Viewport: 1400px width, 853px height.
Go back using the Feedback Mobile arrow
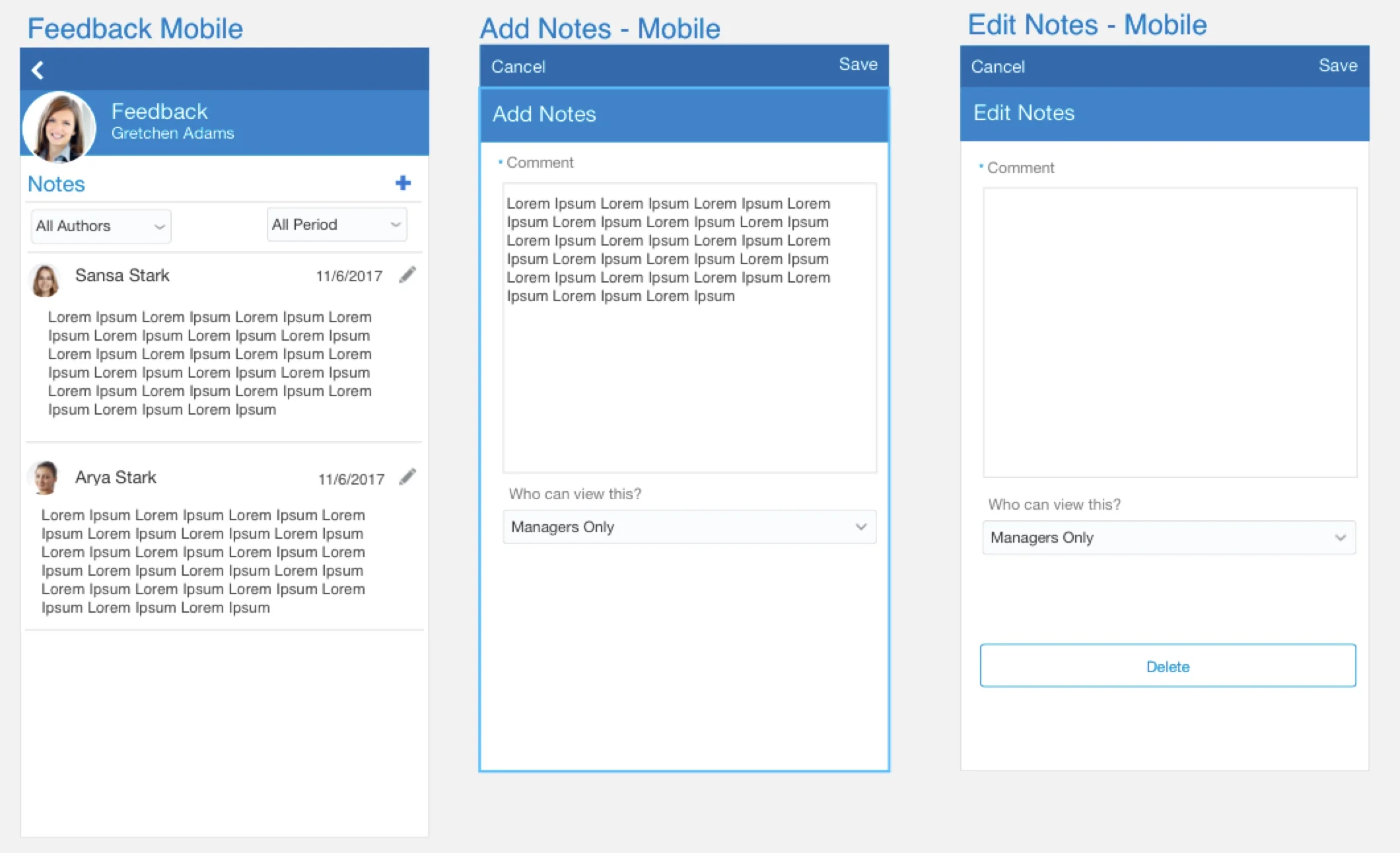point(38,70)
